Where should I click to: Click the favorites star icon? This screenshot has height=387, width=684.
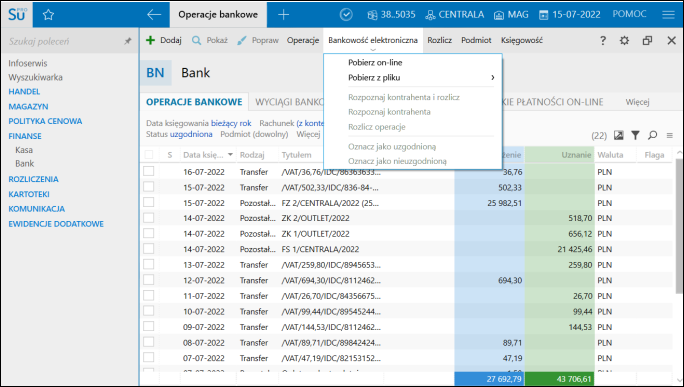click(x=48, y=15)
